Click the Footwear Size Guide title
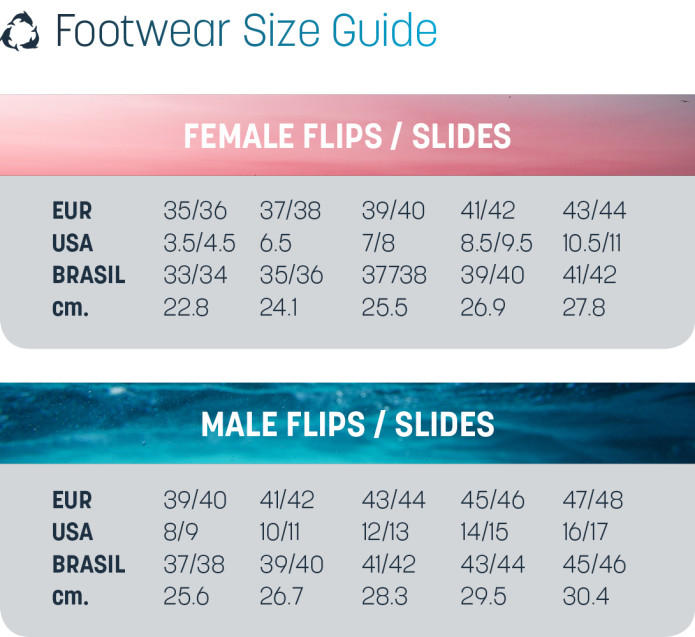This screenshot has height=637, width=695. 246,31
